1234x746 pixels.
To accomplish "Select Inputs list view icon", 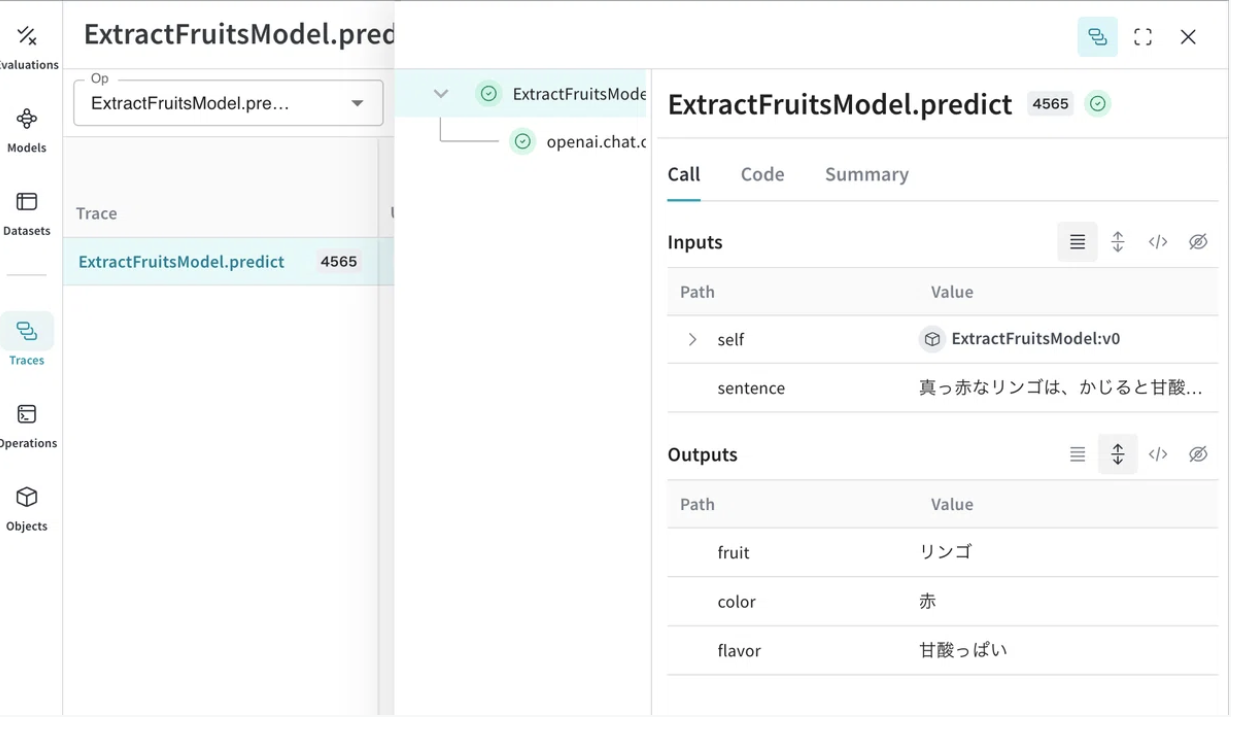I will (x=1077, y=242).
